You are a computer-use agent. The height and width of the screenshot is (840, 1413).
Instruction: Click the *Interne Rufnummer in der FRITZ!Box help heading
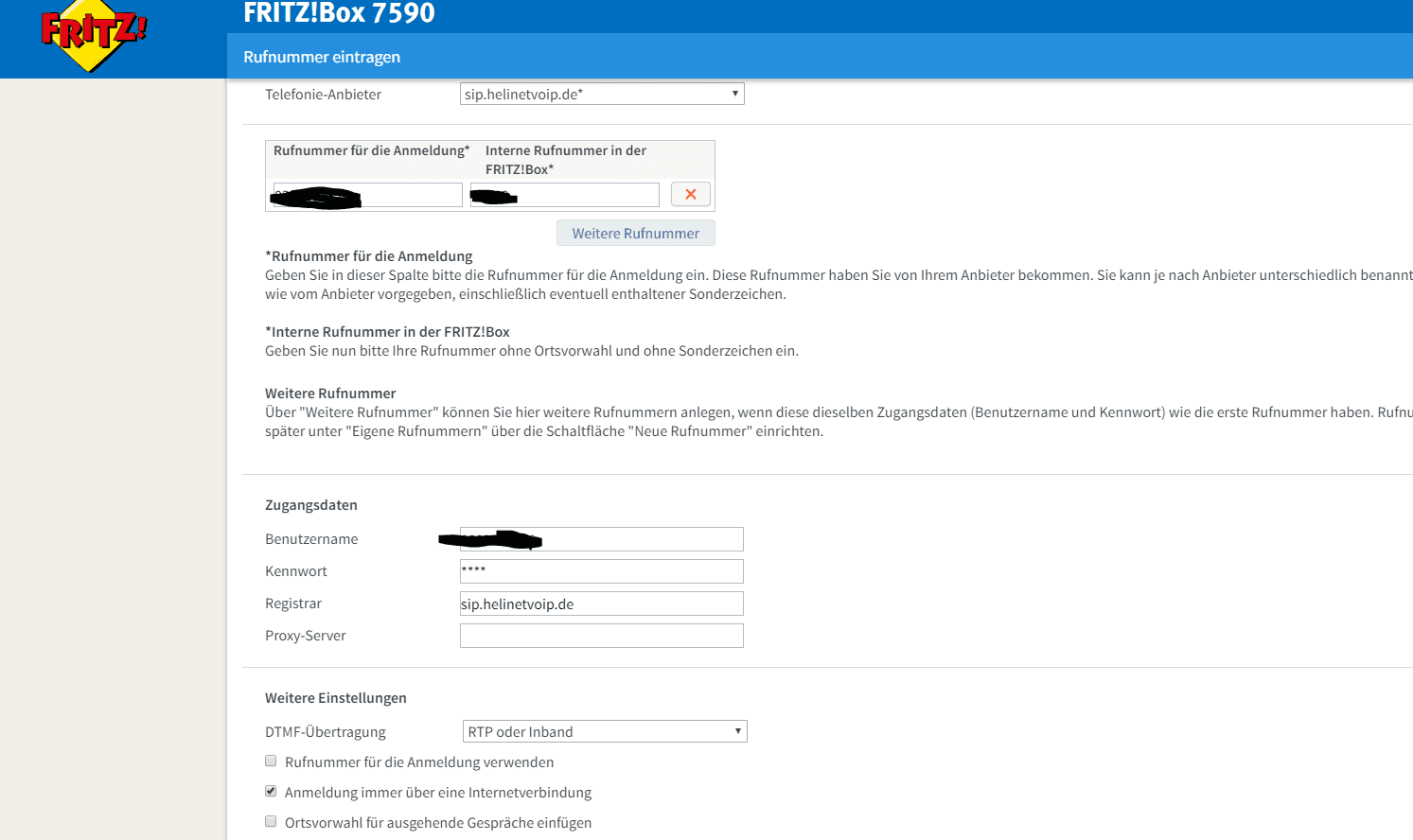[x=387, y=332]
